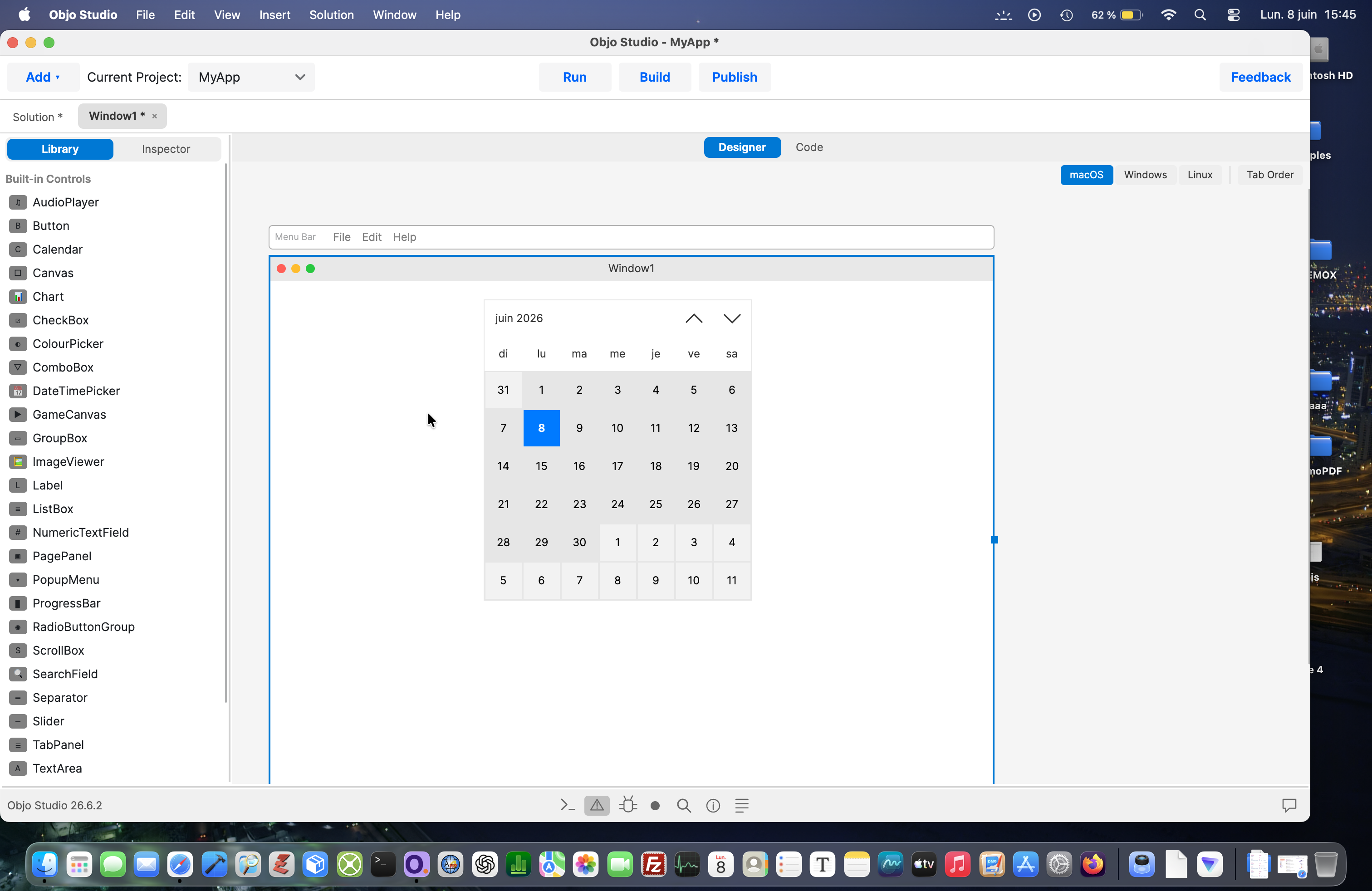Select the ProgressBar control icon
Screen dimensions: 1372x891
tap(18, 603)
